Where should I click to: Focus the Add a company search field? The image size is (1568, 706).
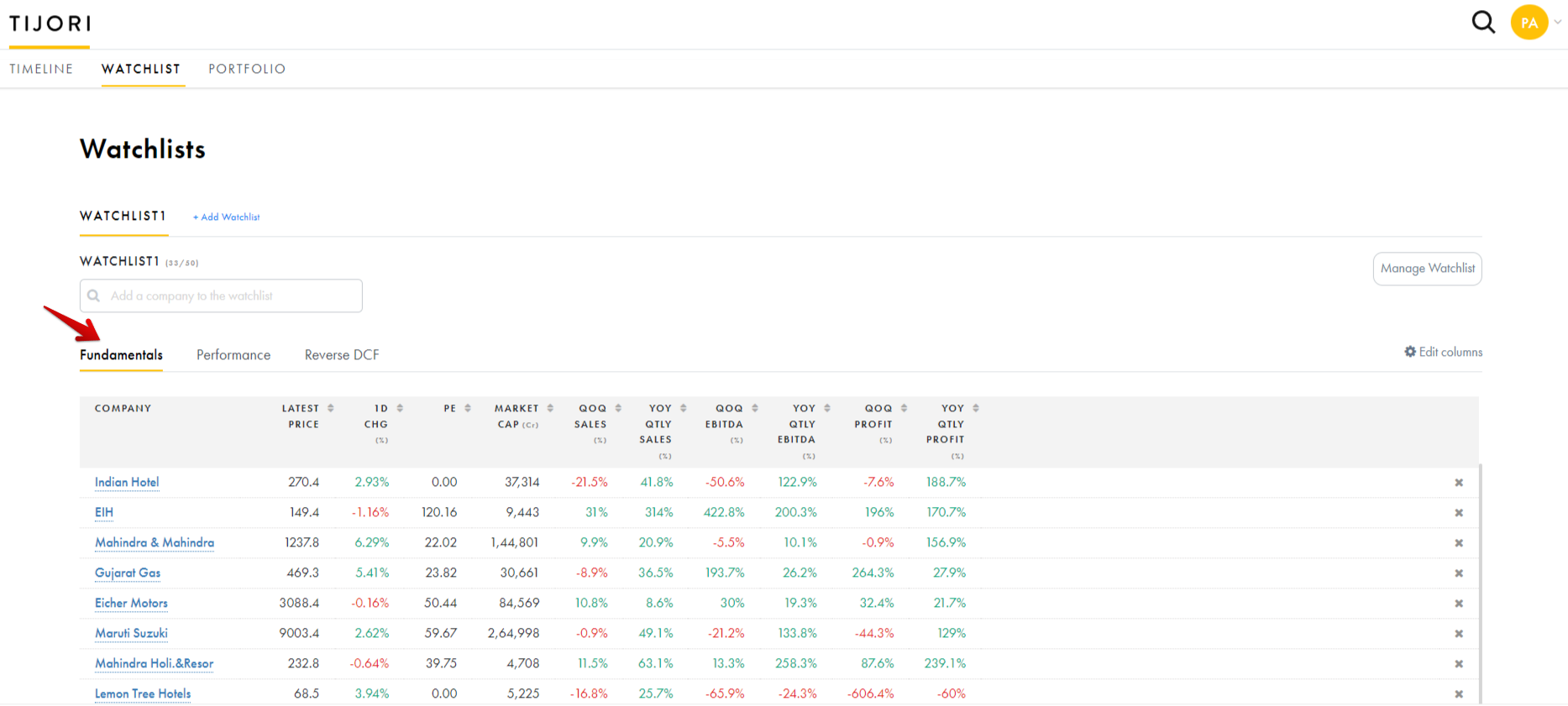[x=221, y=295]
